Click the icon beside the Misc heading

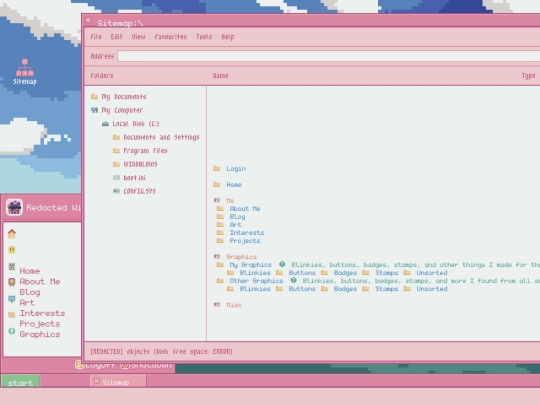click(x=217, y=304)
